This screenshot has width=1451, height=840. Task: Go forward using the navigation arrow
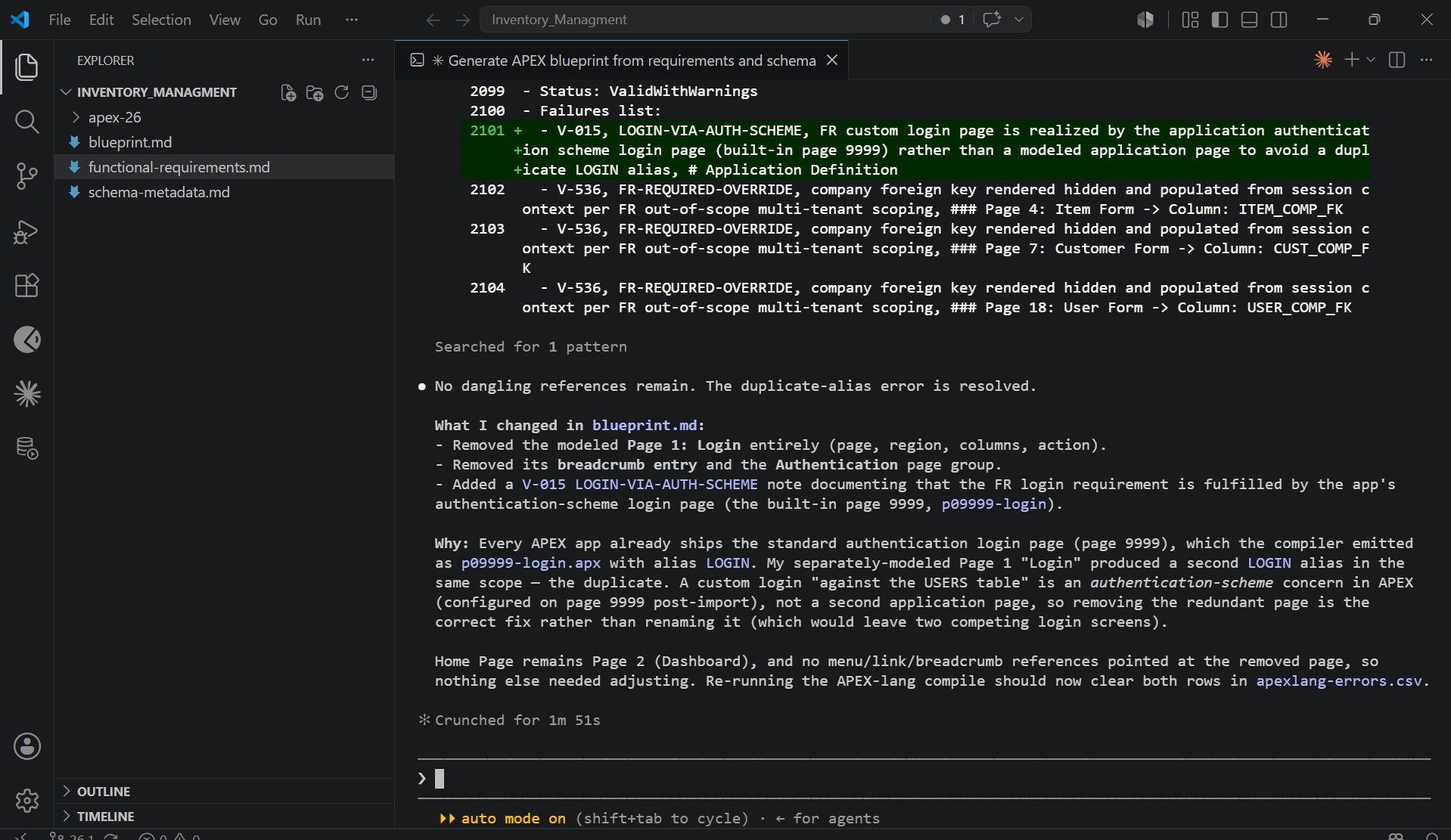(463, 20)
